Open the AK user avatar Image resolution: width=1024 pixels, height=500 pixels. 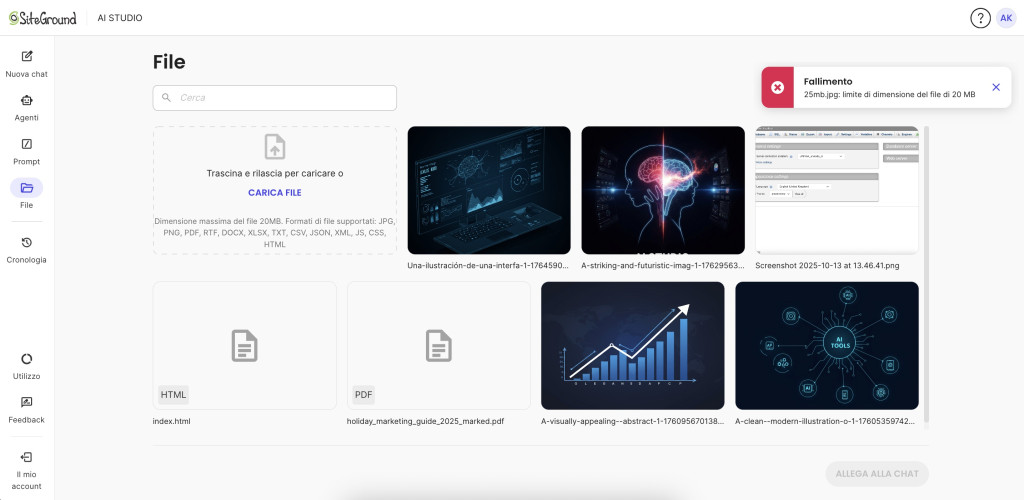(x=1006, y=18)
